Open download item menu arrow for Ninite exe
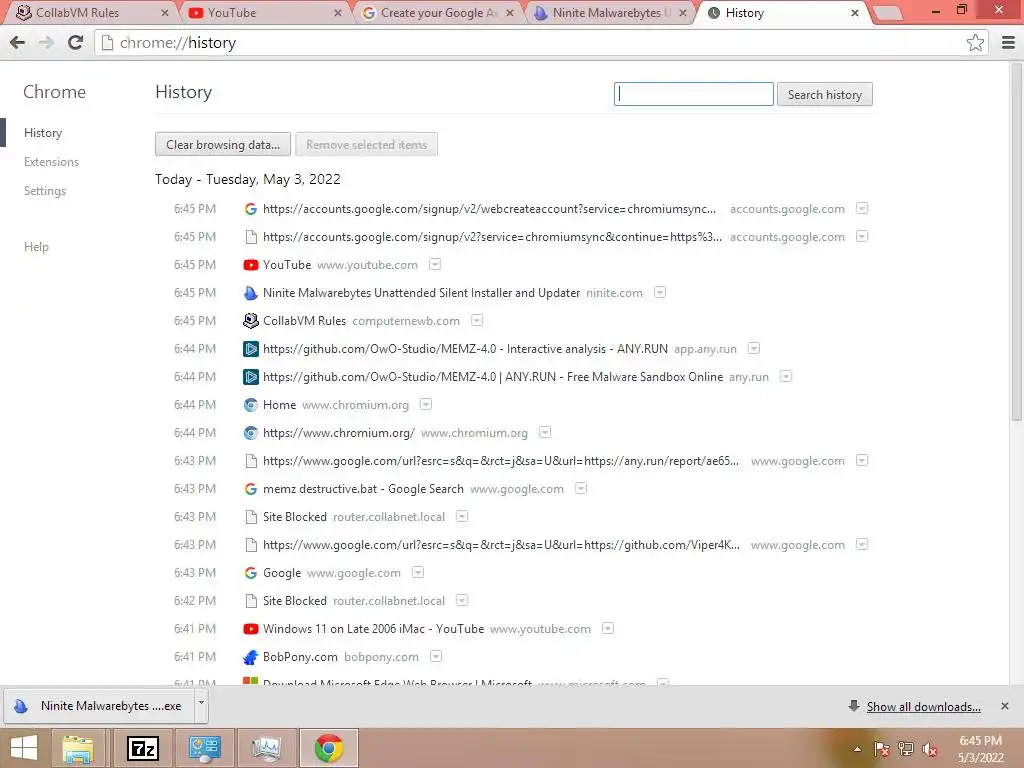 coord(201,703)
